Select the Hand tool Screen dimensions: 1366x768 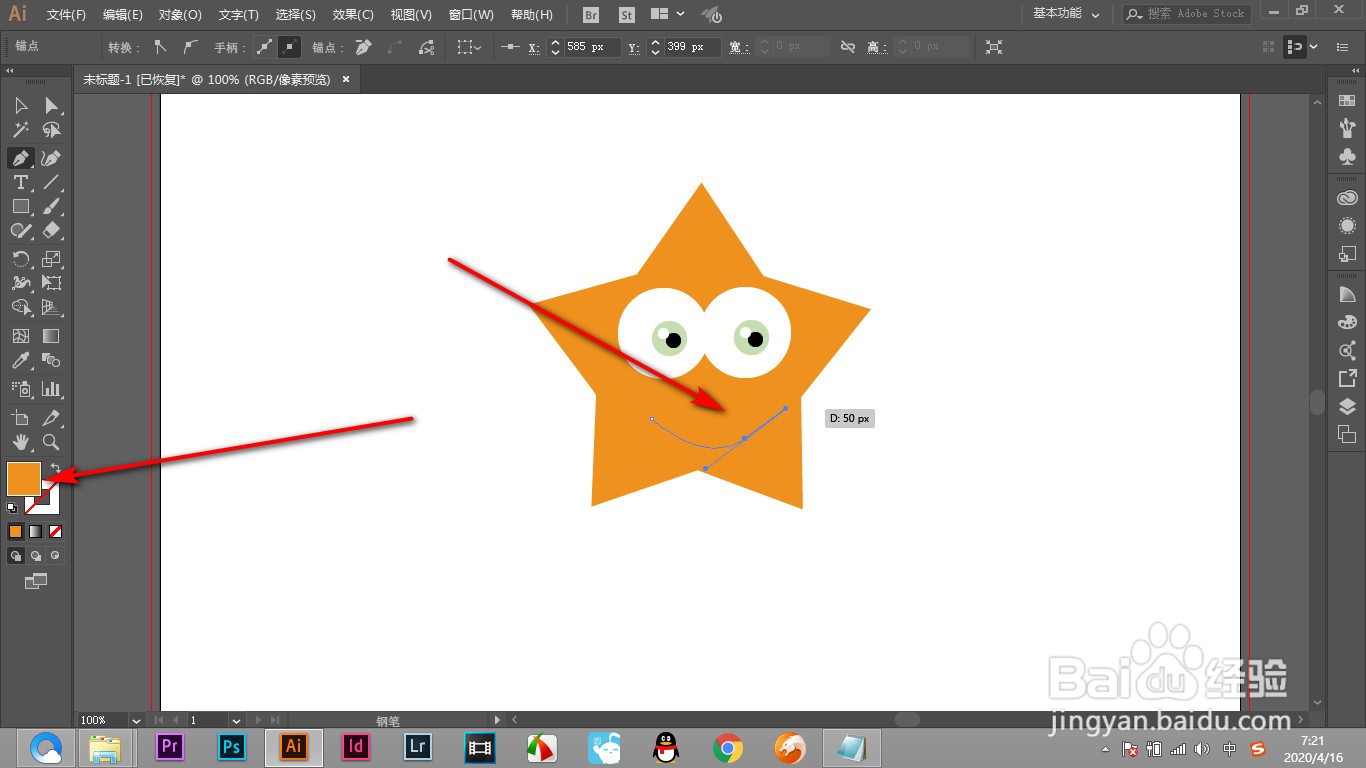[20, 442]
